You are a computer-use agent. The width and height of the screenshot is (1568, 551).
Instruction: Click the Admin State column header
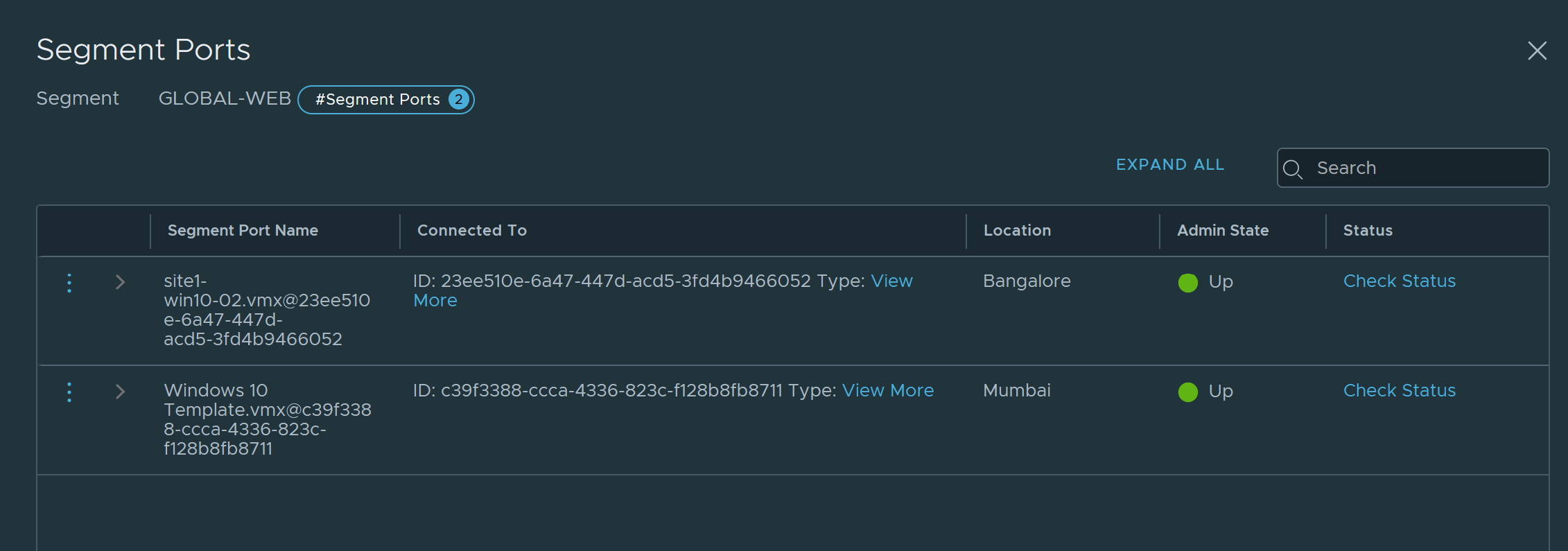pos(1222,231)
